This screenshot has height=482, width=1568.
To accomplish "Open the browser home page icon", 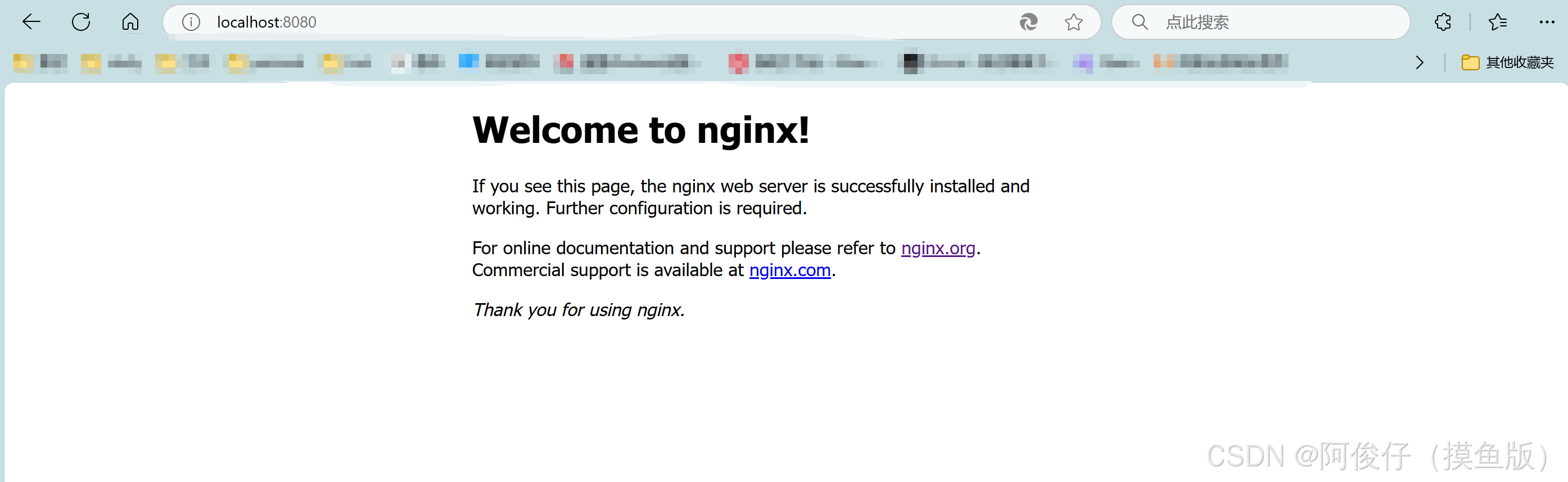I will pyautogui.click(x=130, y=22).
